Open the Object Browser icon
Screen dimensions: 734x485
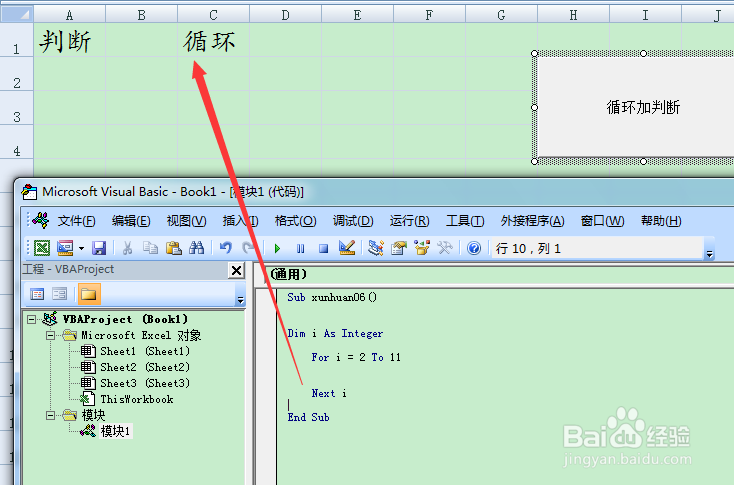coord(422,248)
